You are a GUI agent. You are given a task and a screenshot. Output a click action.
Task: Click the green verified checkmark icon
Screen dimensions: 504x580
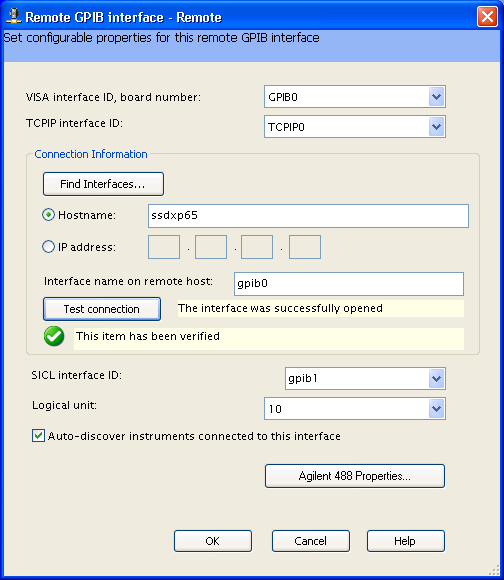(x=54, y=336)
